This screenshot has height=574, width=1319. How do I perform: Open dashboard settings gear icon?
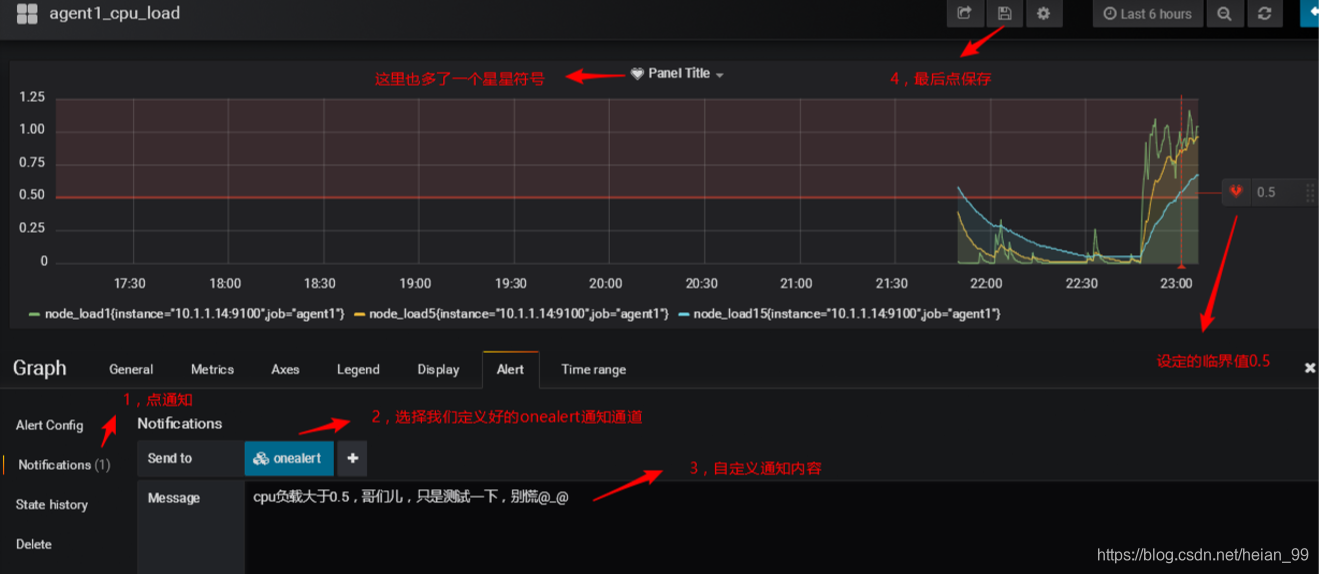pyautogui.click(x=1043, y=14)
